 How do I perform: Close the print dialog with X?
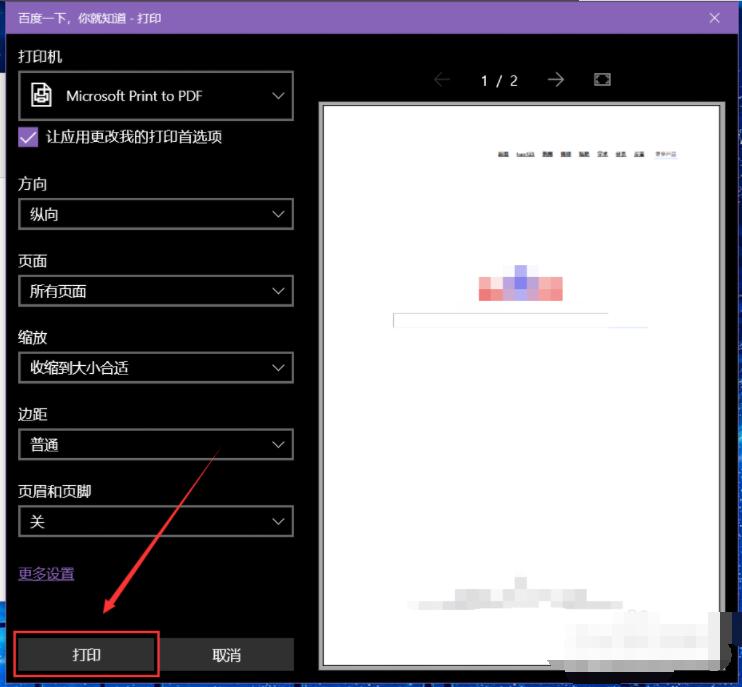[x=714, y=18]
